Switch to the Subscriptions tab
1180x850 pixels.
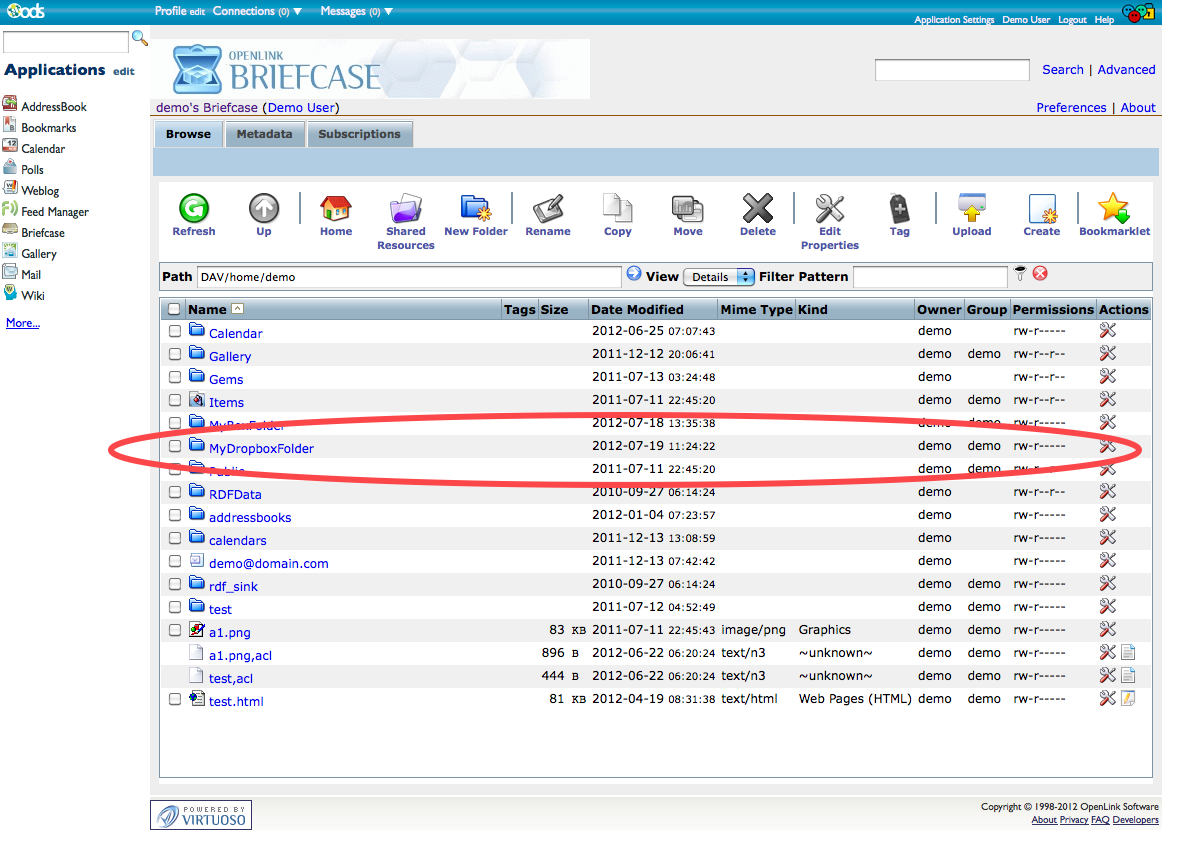pyautogui.click(x=359, y=134)
